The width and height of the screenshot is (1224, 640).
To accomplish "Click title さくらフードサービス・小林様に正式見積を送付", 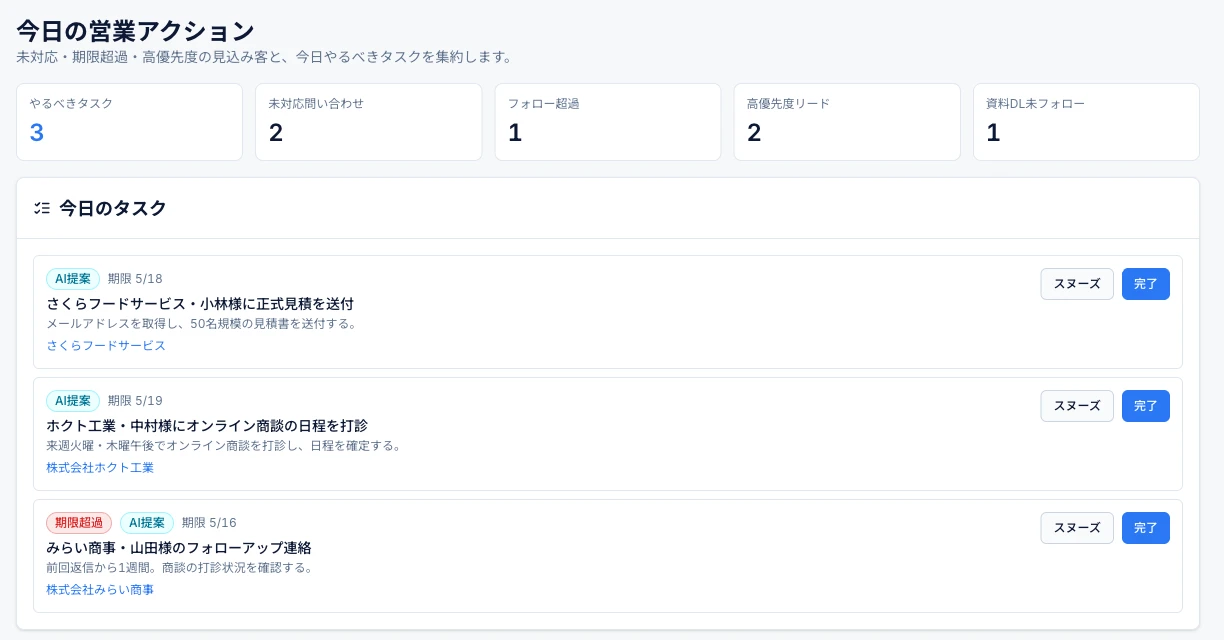I will [200, 303].
